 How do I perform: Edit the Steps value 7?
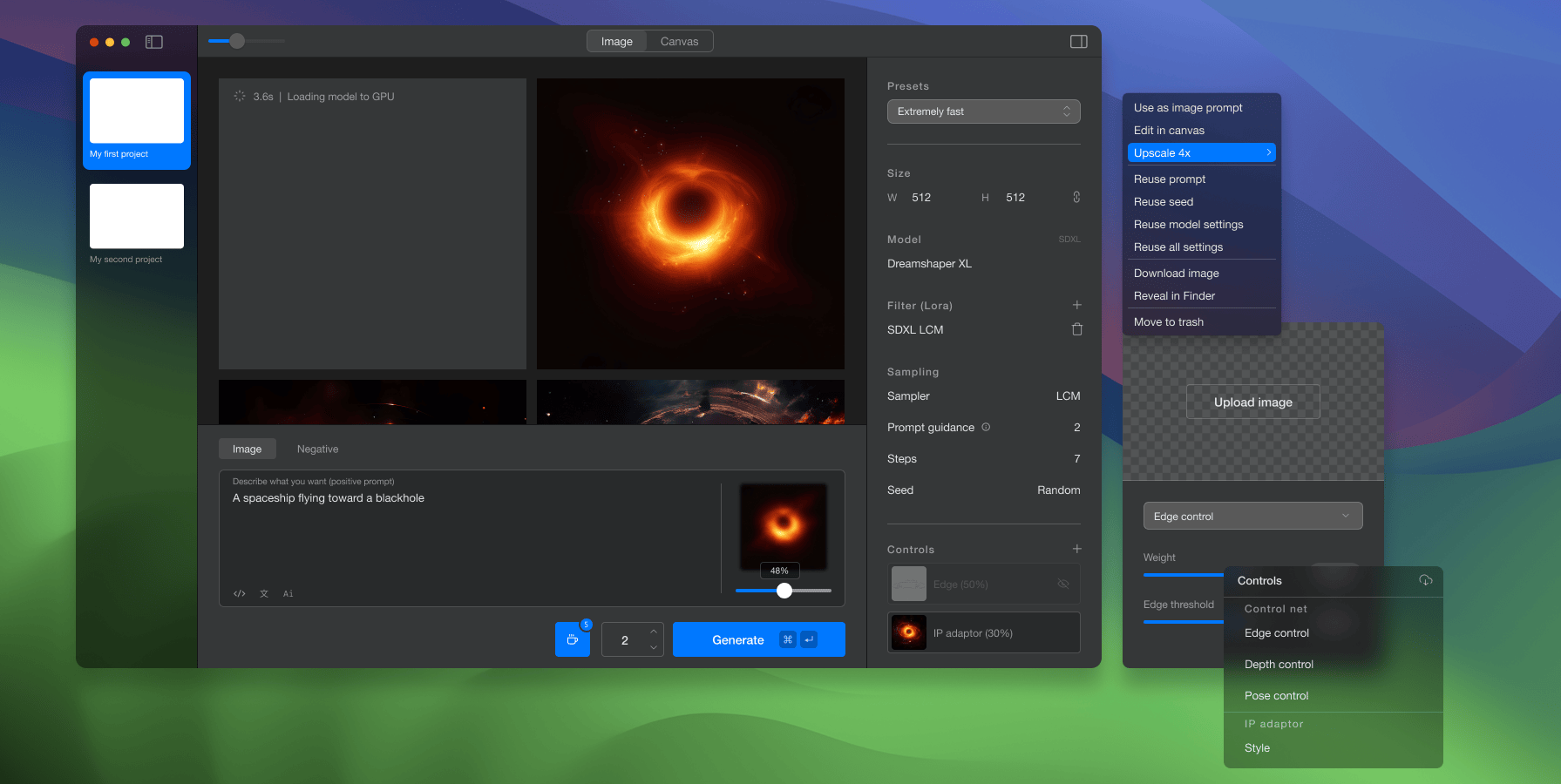(1077, 459)
